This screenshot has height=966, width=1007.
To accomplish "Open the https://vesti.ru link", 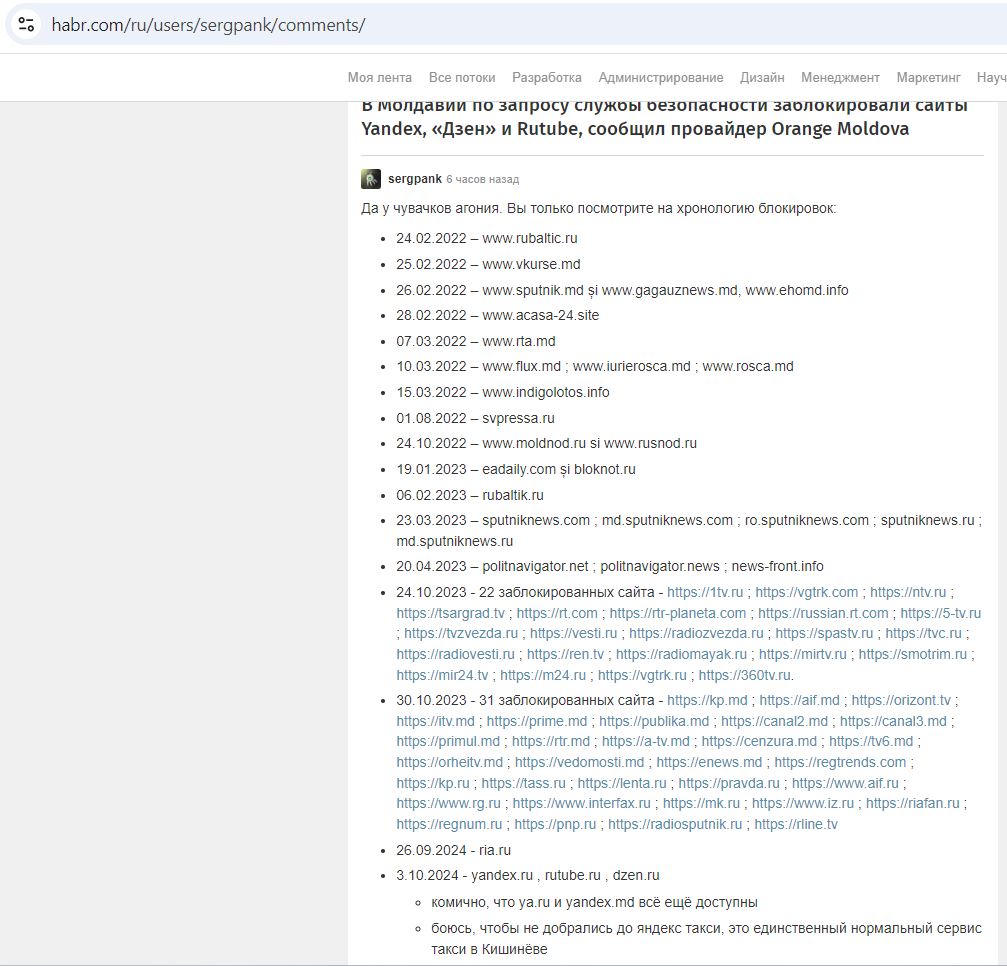I will [x=573, y=633].
